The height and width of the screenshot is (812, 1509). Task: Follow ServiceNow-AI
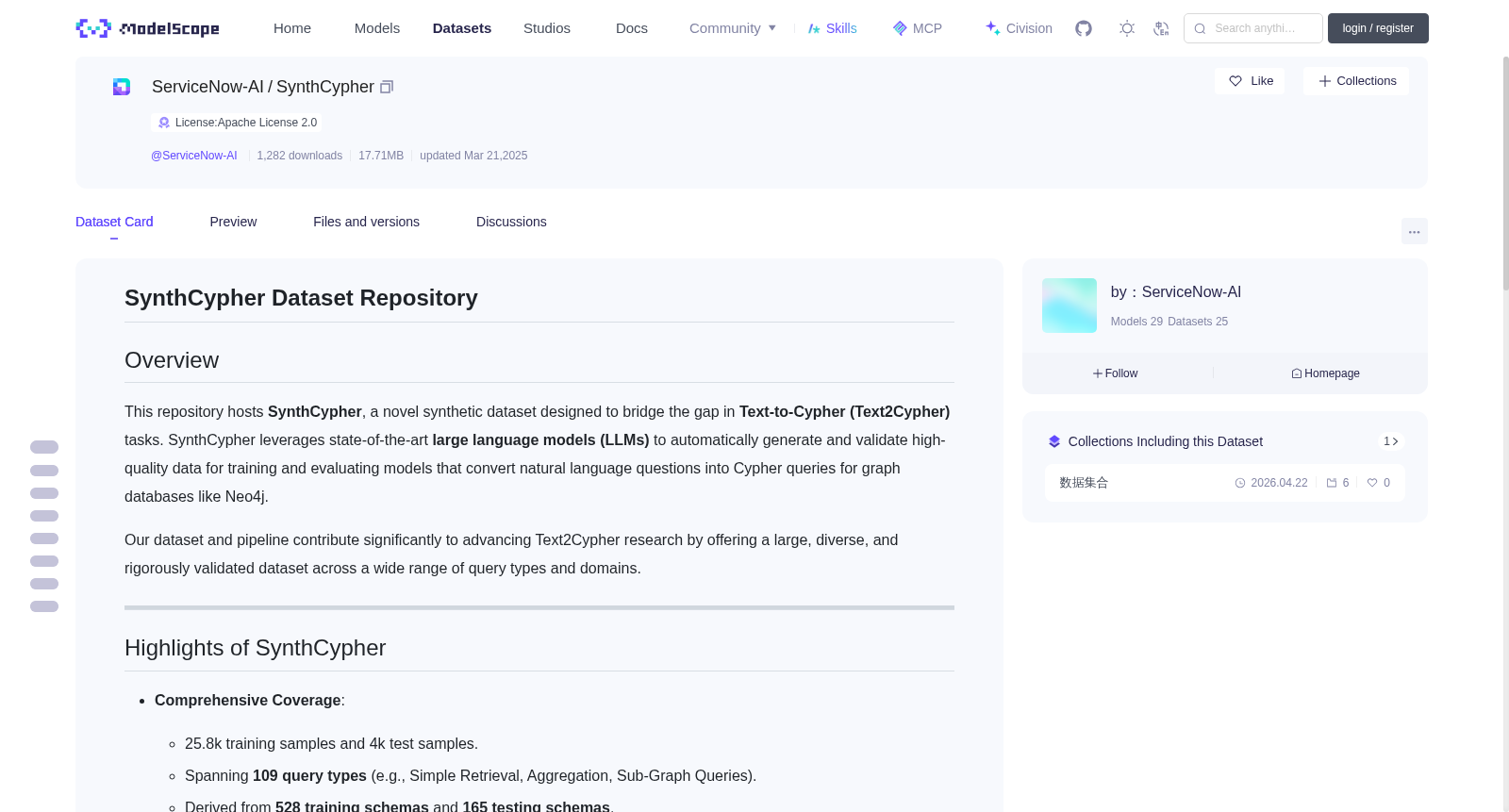click(x=1117, y=373)
